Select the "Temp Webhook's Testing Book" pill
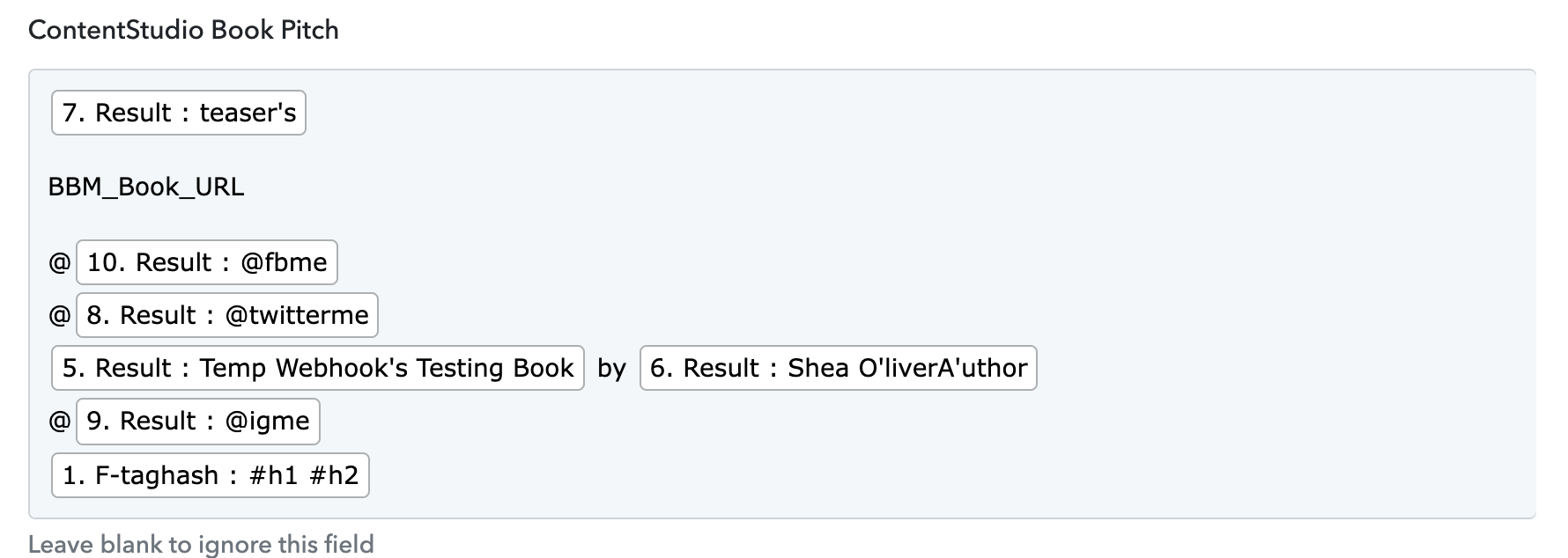This screenshot has width=1568, height=558. point(318,368)
